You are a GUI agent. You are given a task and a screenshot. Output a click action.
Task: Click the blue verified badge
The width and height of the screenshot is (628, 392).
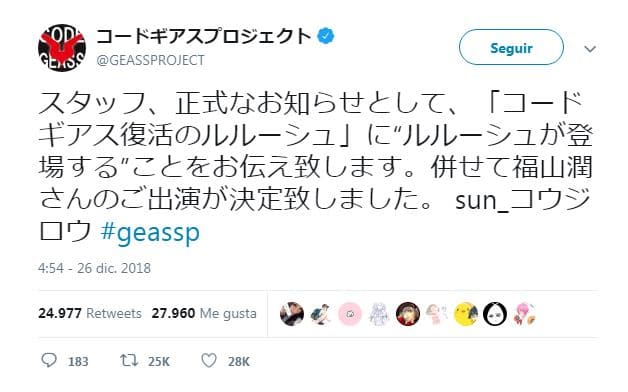[326, 36]
